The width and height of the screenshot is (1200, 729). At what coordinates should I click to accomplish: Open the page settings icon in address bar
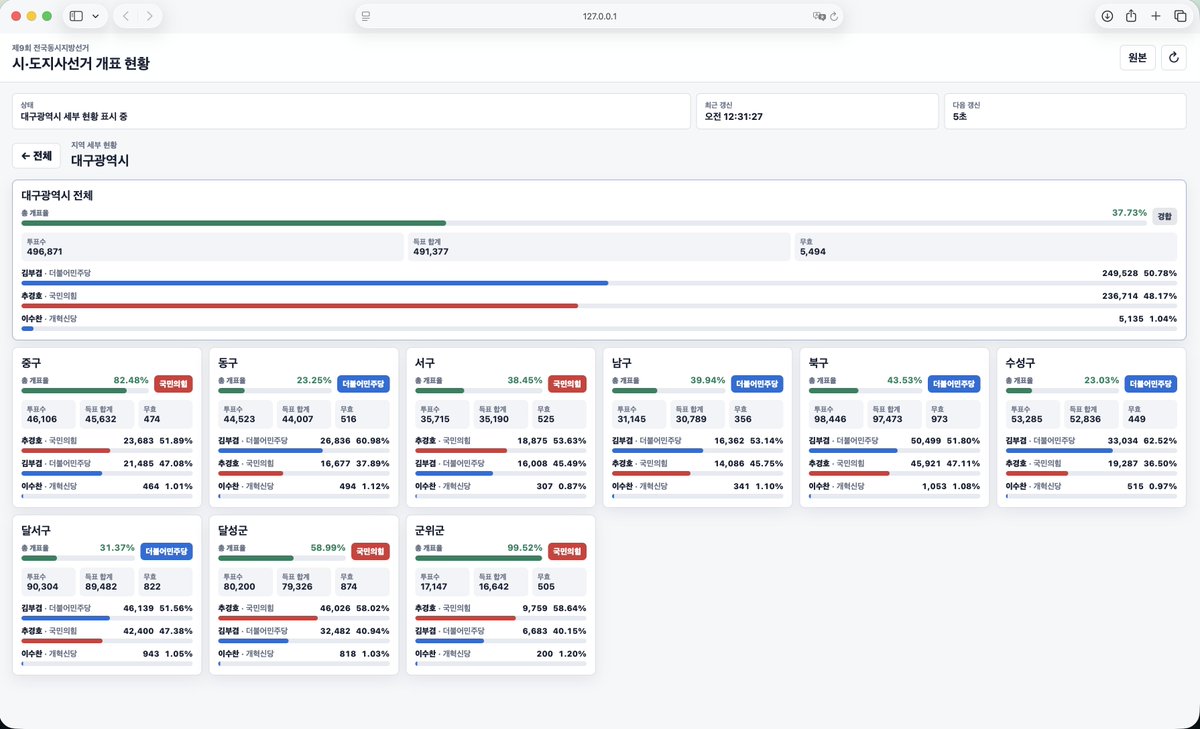pyautogui.click(x=366, y=16)
